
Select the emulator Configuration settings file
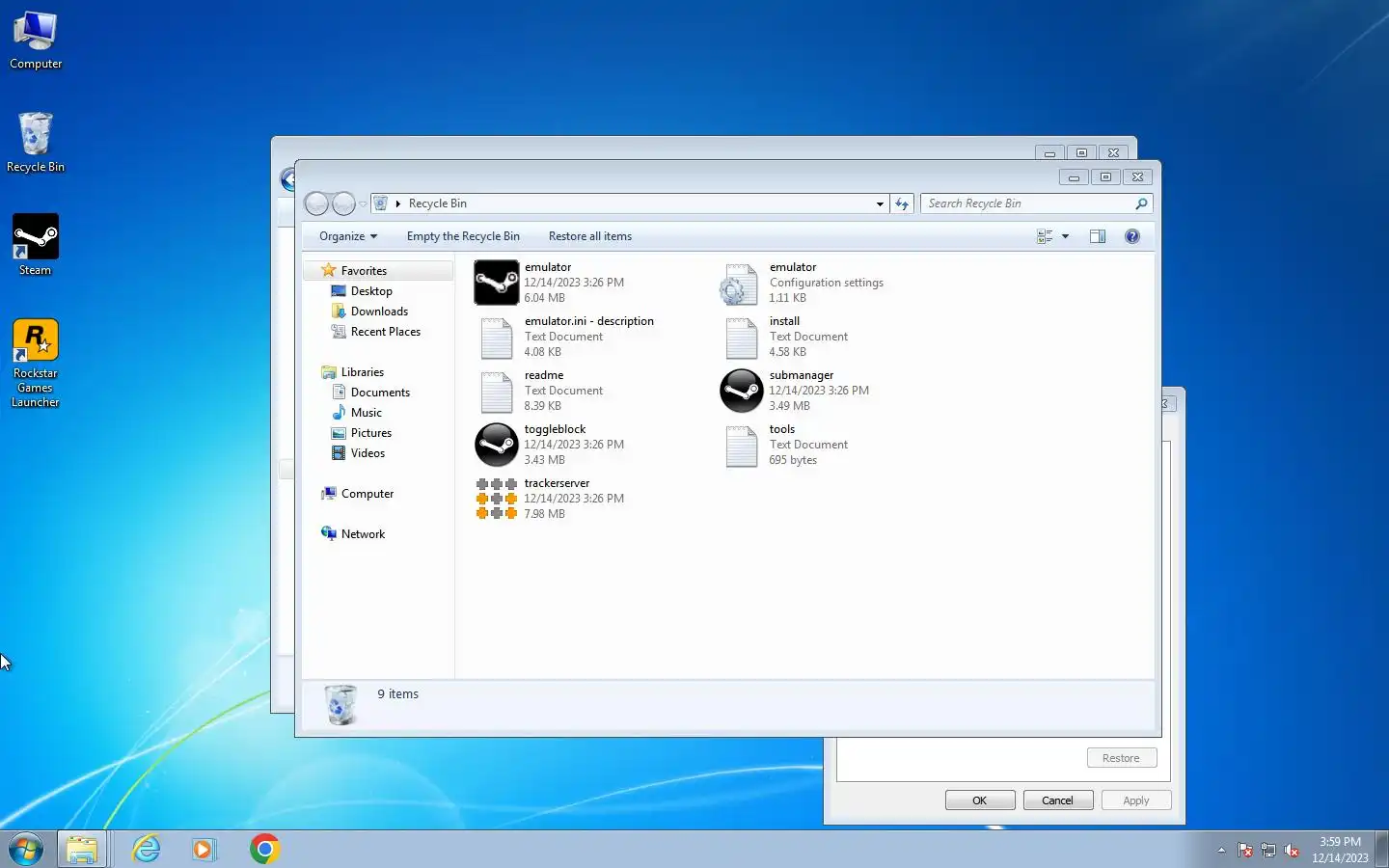[803, 283]
